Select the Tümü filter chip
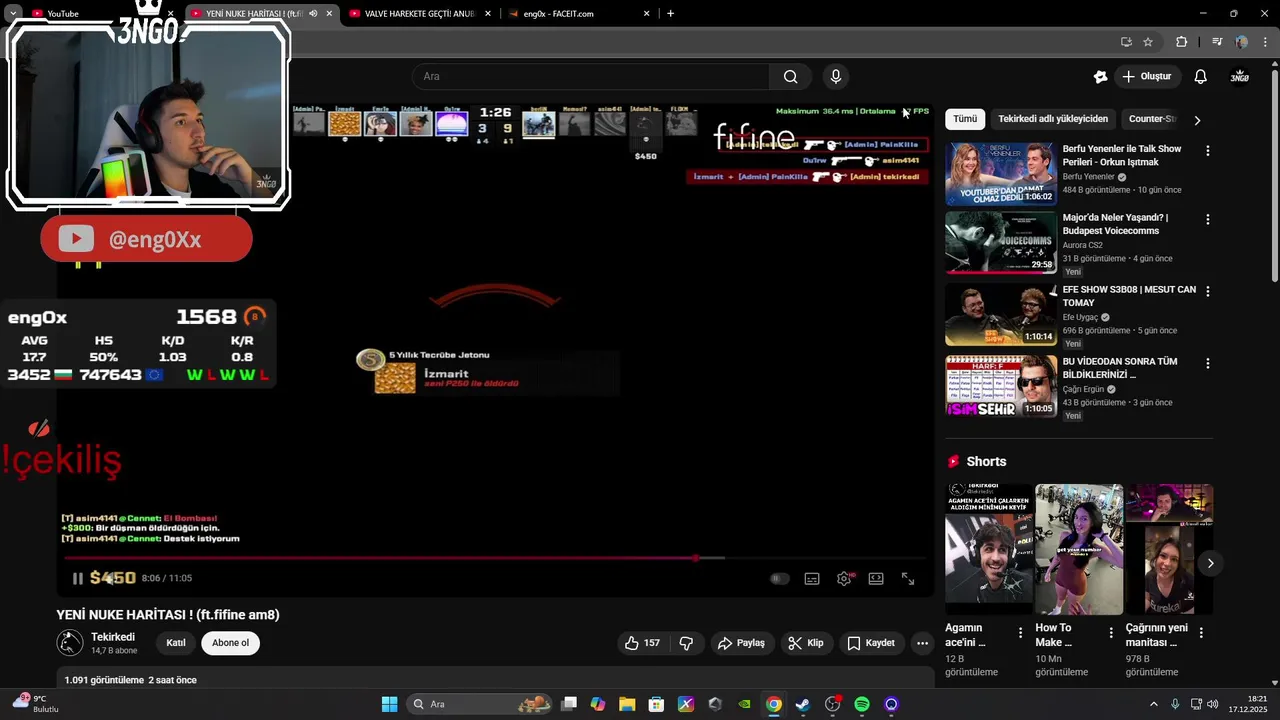The width and height of the screenshot is (1280, 720). click(x=965, y=119)
